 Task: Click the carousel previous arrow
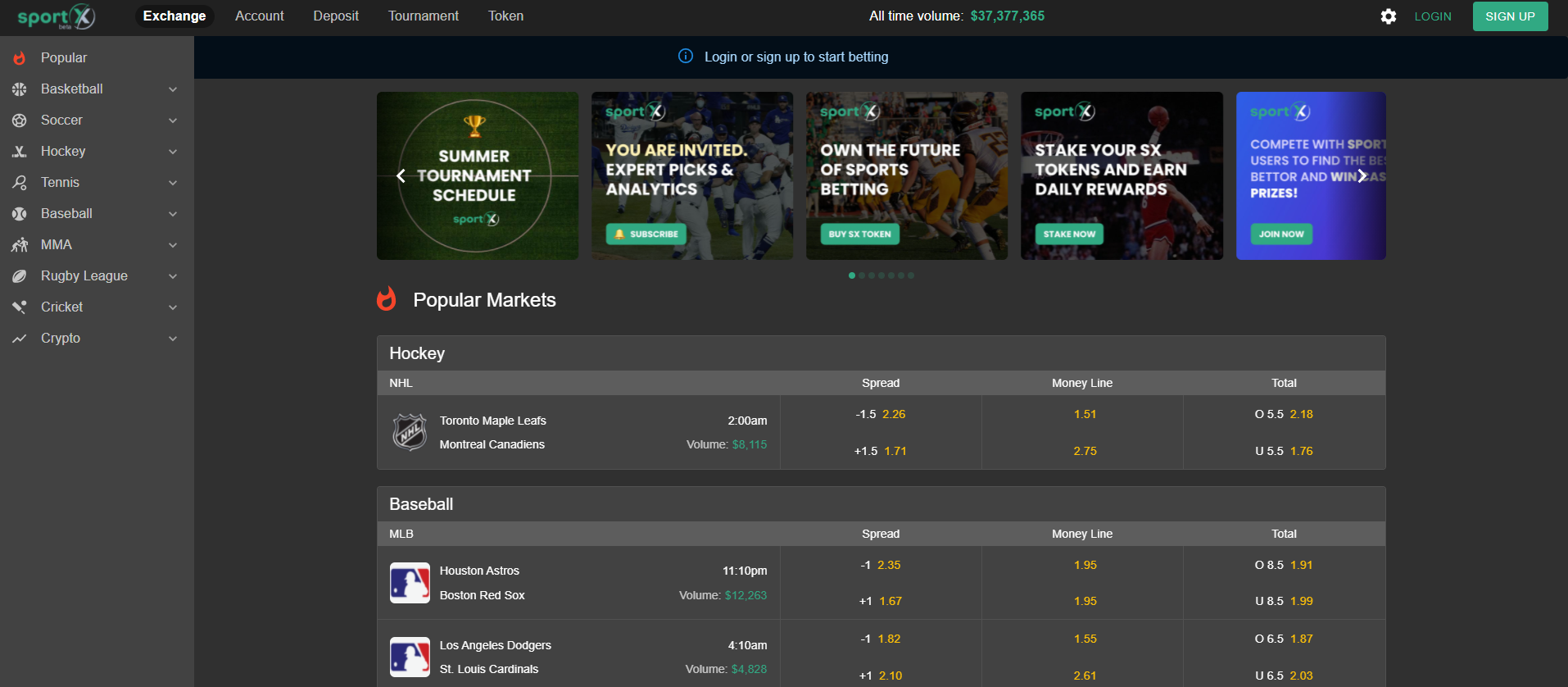(401, 175)
